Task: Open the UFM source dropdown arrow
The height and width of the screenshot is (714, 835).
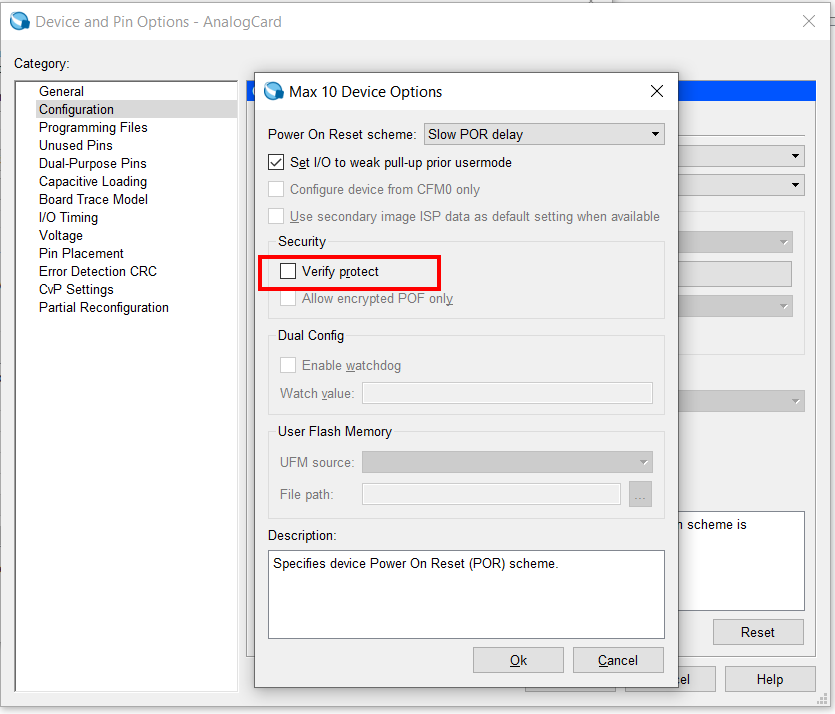Action: click(x=643, y=462)
